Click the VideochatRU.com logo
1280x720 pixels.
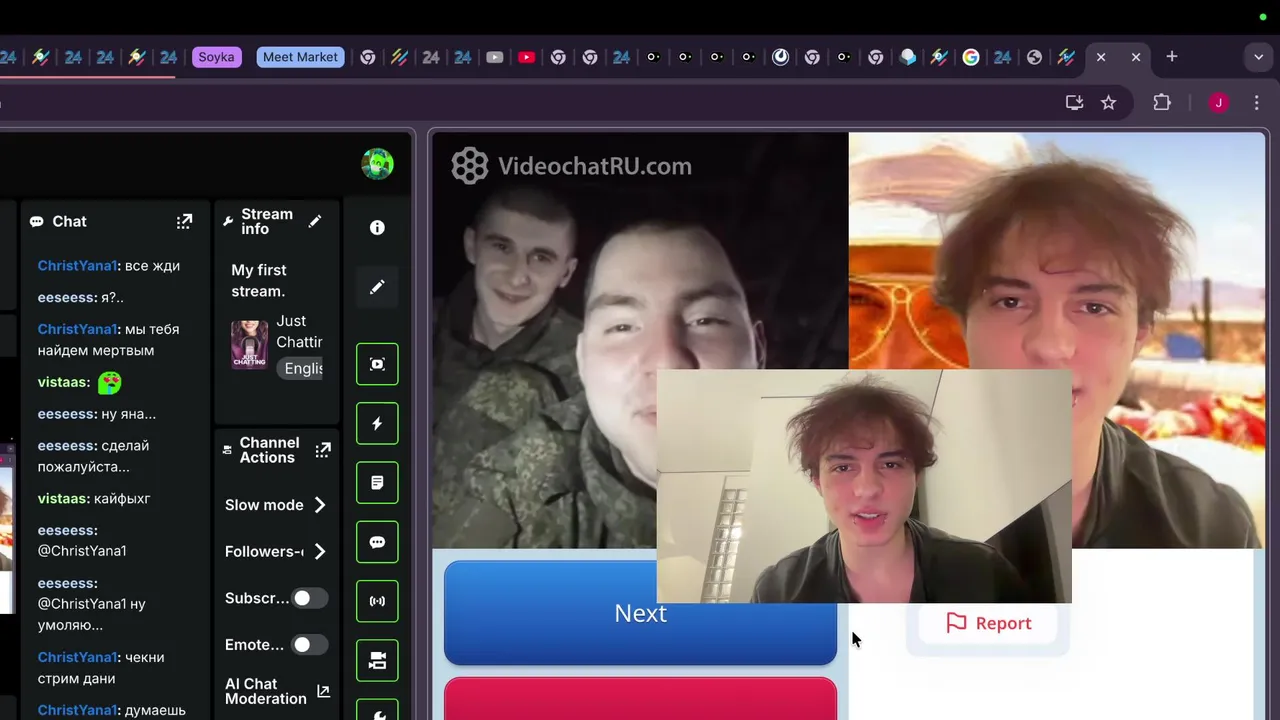(x=571, y=166)
